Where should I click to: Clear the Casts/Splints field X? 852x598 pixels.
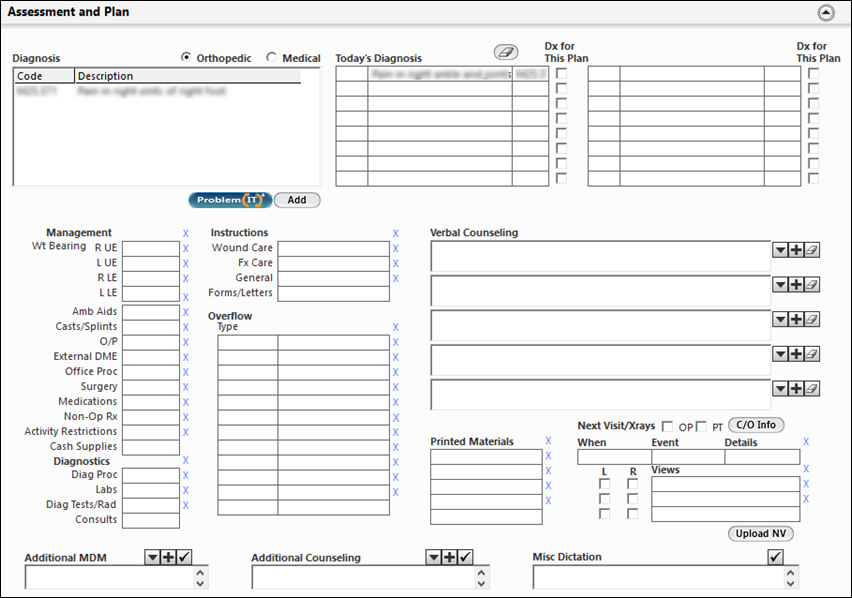click(x=186, y=328)
